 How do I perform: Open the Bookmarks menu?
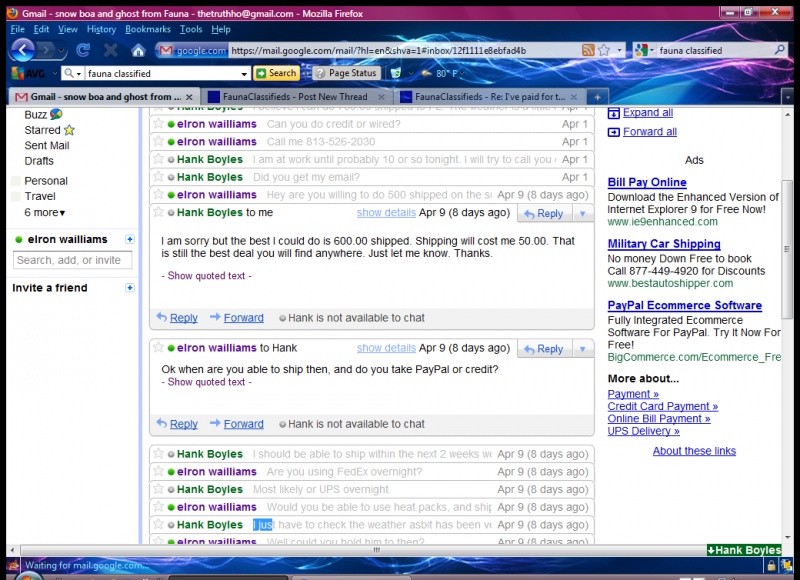click(x=147, y=29)
